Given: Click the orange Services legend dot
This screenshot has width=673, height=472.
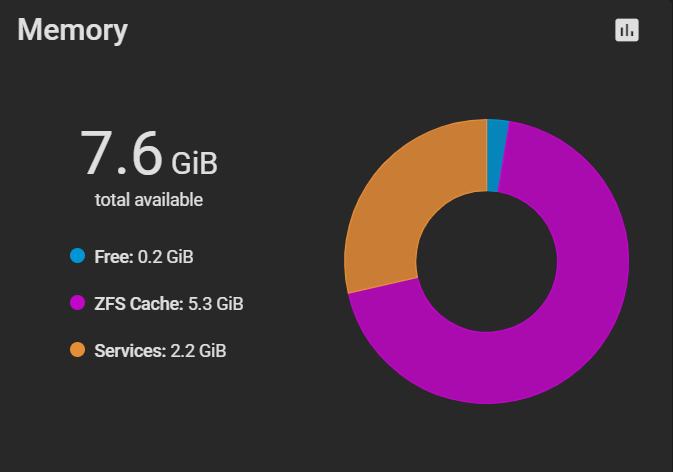Looking at the screenshot, I should pyautogui.click(x=78, y=350).
